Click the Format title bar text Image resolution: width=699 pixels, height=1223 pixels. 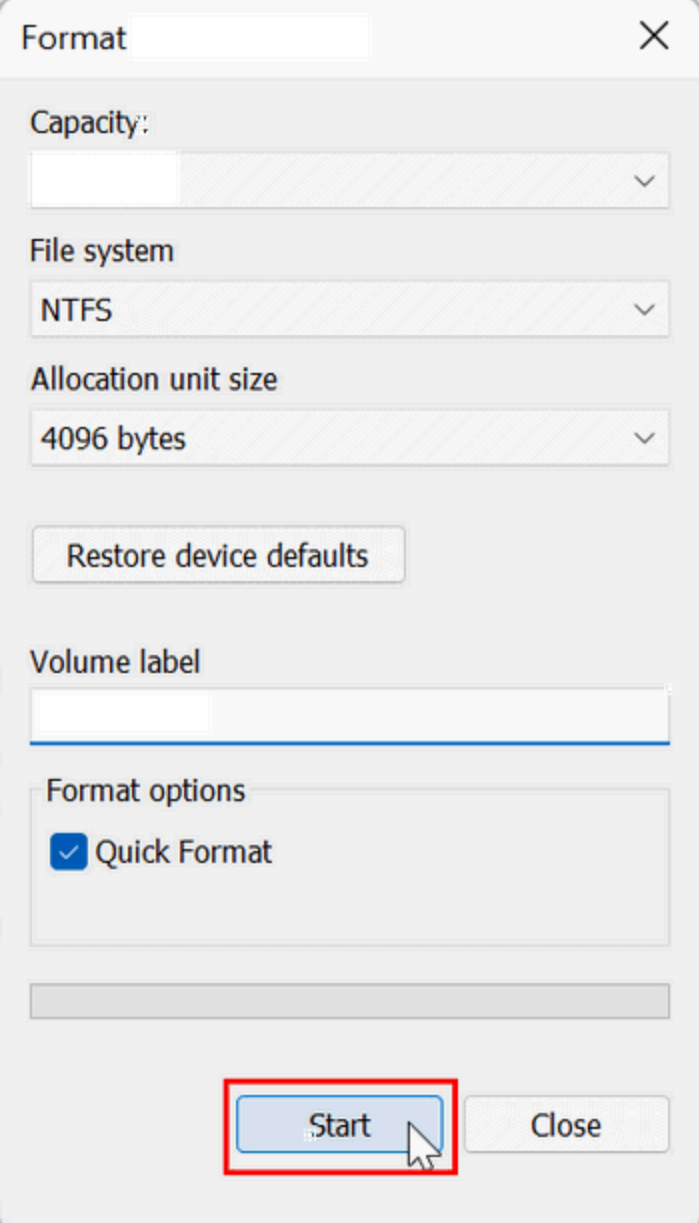(x=74, y=38)
